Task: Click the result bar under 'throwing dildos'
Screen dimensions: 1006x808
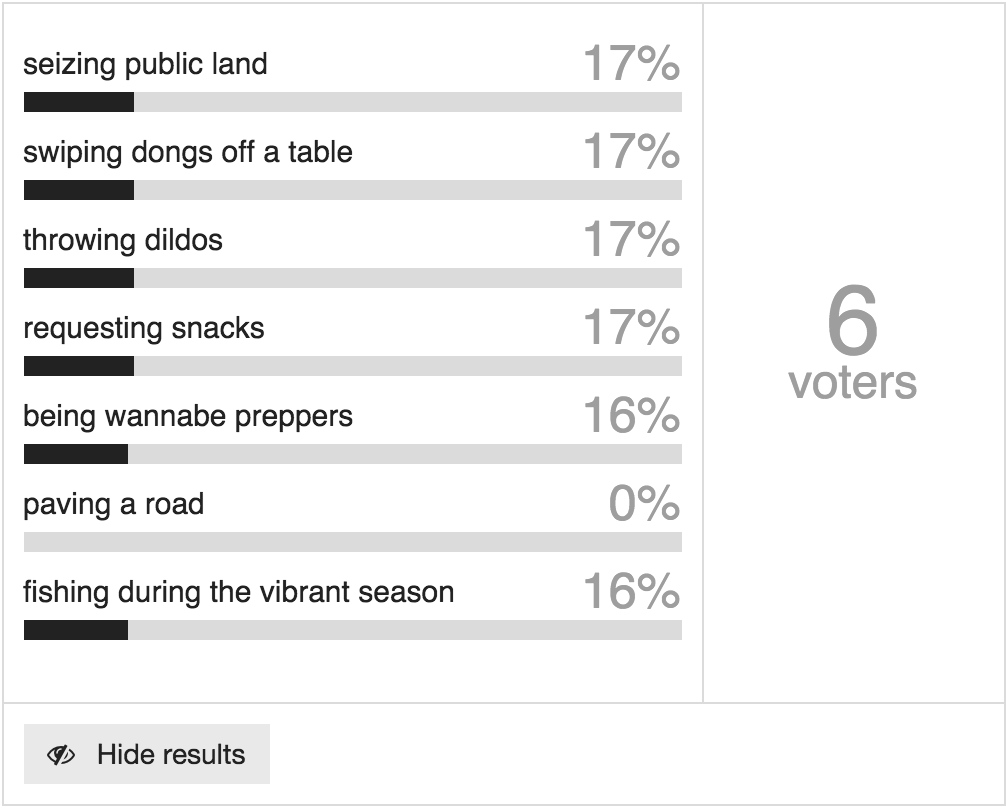Action: point(353,278)
